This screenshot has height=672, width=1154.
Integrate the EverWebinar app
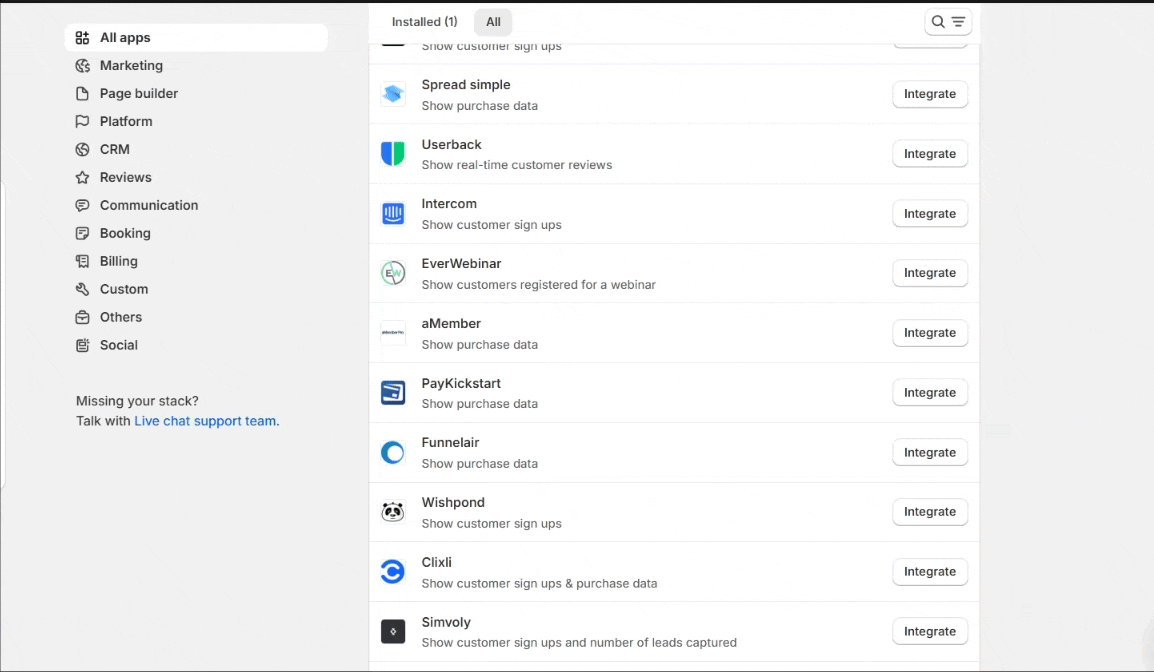click(x=930, y=273)
